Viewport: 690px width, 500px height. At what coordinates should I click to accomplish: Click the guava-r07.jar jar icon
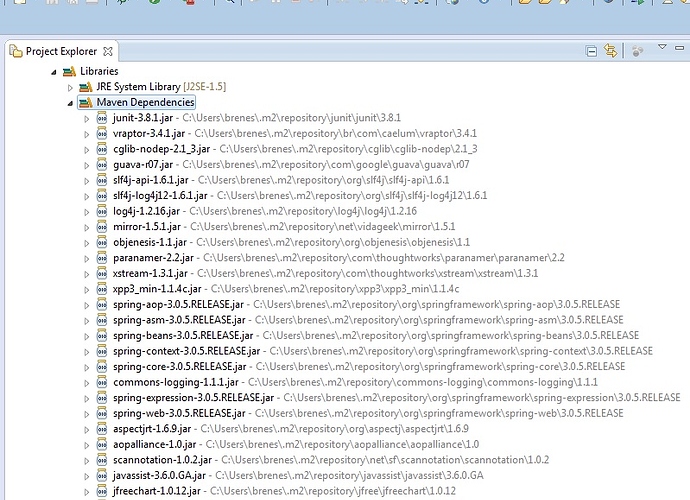click(102, 164)
